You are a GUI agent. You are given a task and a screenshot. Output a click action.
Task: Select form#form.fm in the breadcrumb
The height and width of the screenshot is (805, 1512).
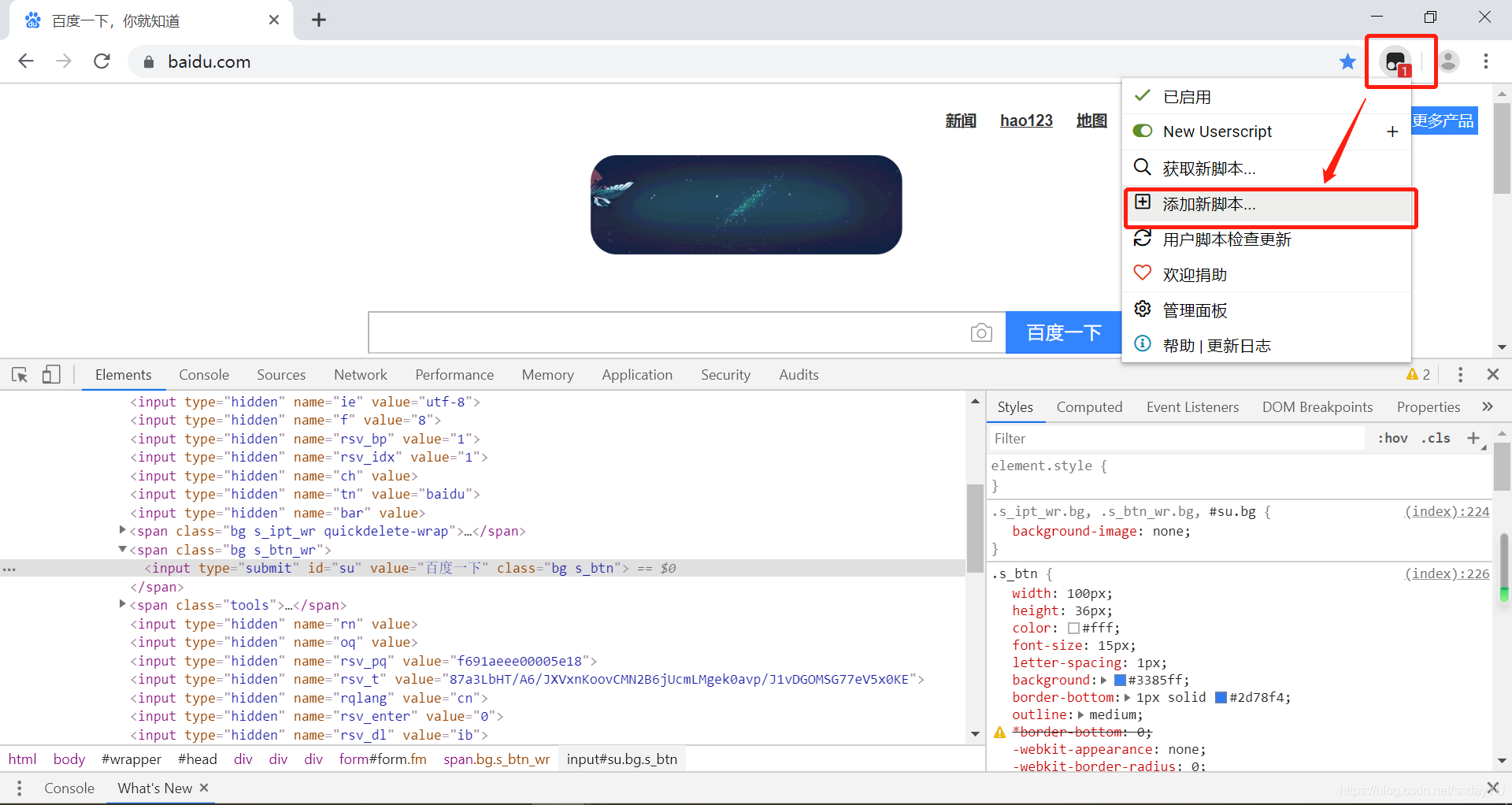(x=383, y=759)
